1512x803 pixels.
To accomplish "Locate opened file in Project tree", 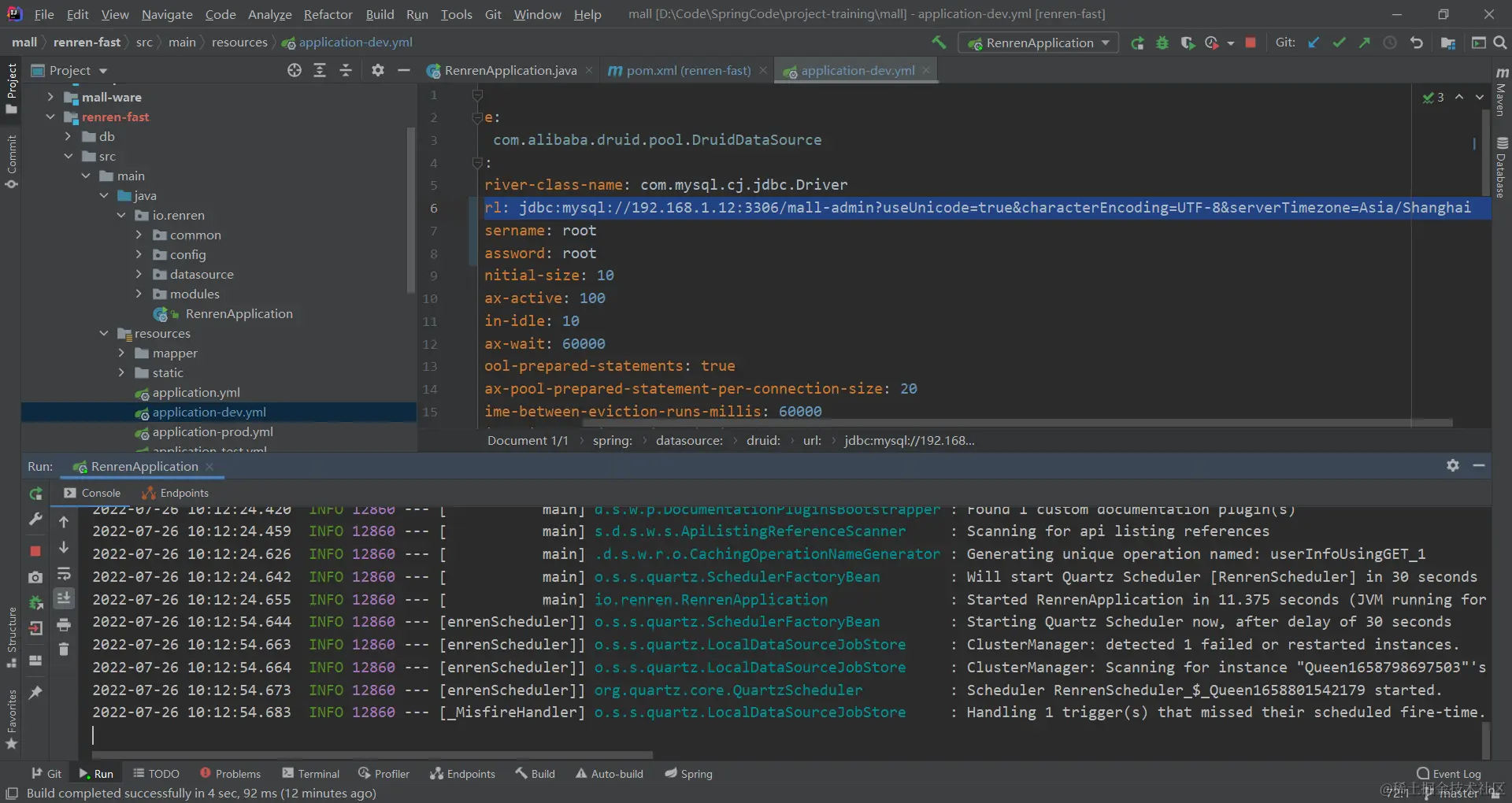I will 295,70.
